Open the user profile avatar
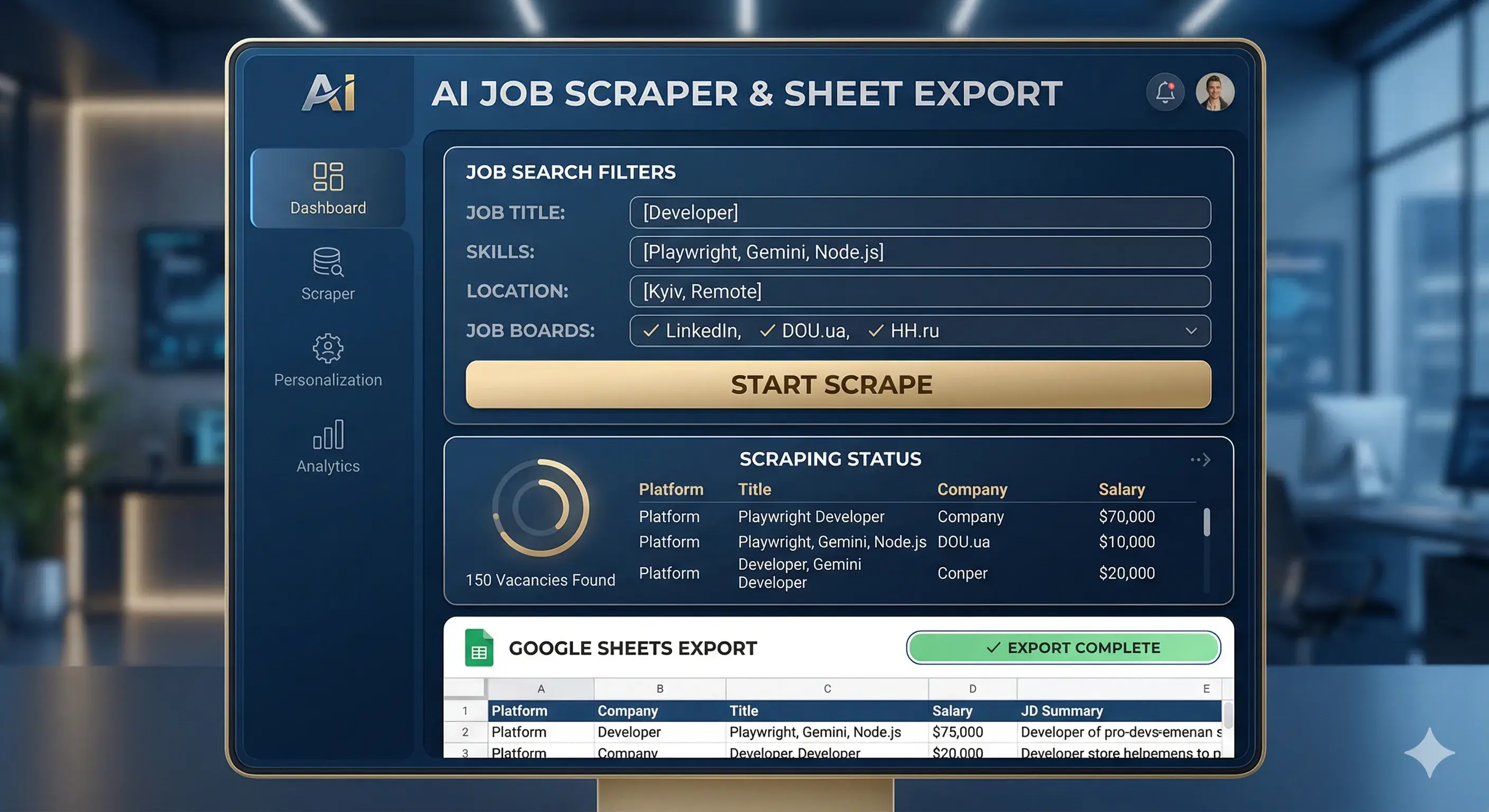 coord(1215,93)
